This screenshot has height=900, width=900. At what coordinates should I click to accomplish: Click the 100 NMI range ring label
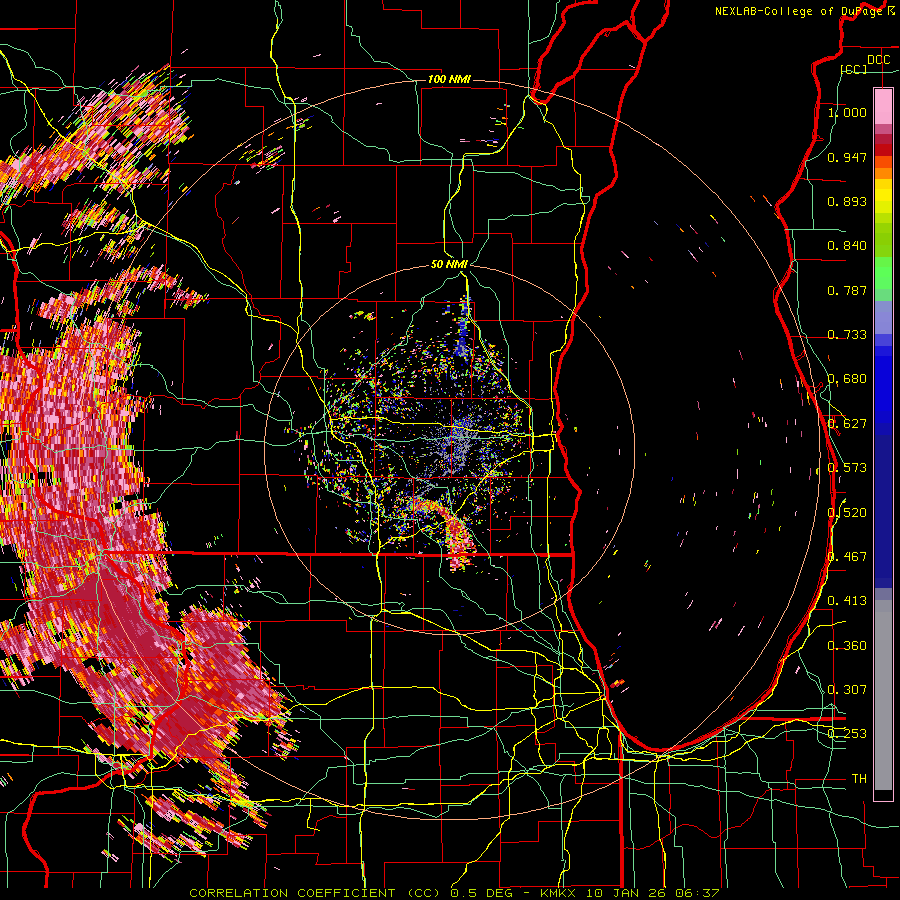tap(449, 79)
